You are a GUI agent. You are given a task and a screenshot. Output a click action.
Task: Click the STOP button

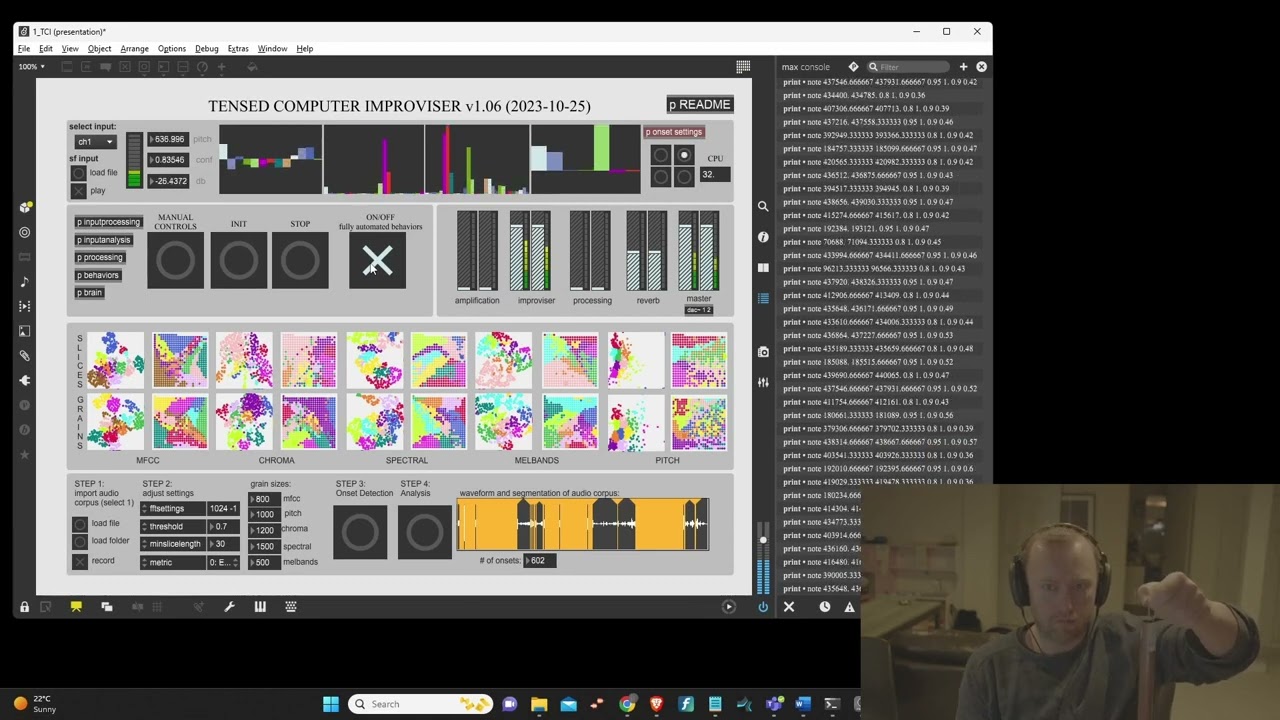point(300,261)
